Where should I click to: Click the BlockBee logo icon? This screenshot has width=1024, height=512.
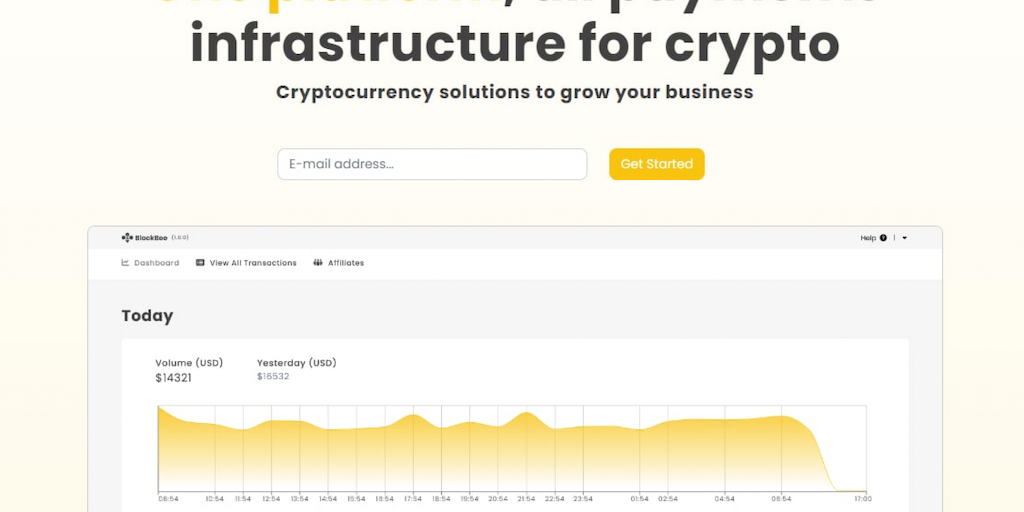tap(127, 238)
